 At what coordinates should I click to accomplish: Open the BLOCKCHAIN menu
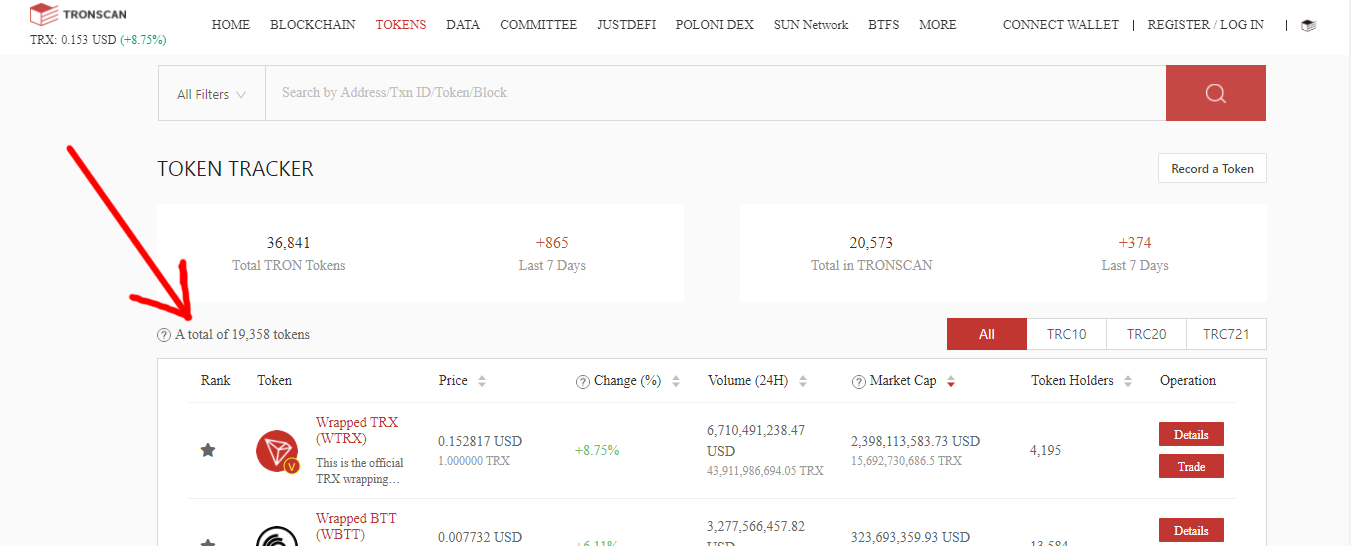coord(313,24)
